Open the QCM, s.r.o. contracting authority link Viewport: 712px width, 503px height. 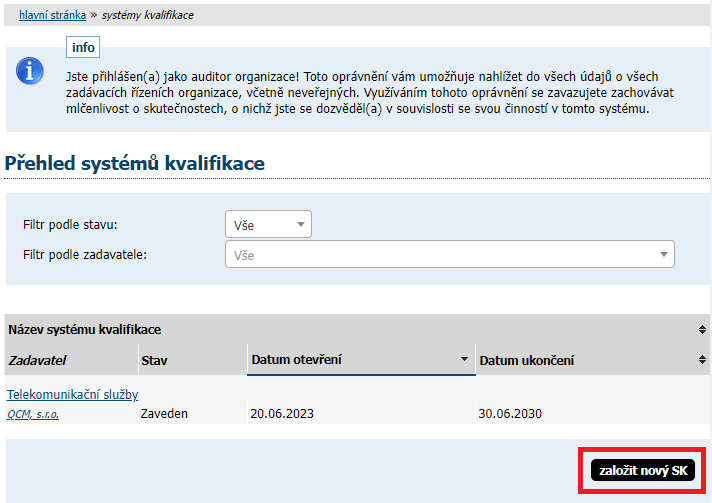point(32,413)
